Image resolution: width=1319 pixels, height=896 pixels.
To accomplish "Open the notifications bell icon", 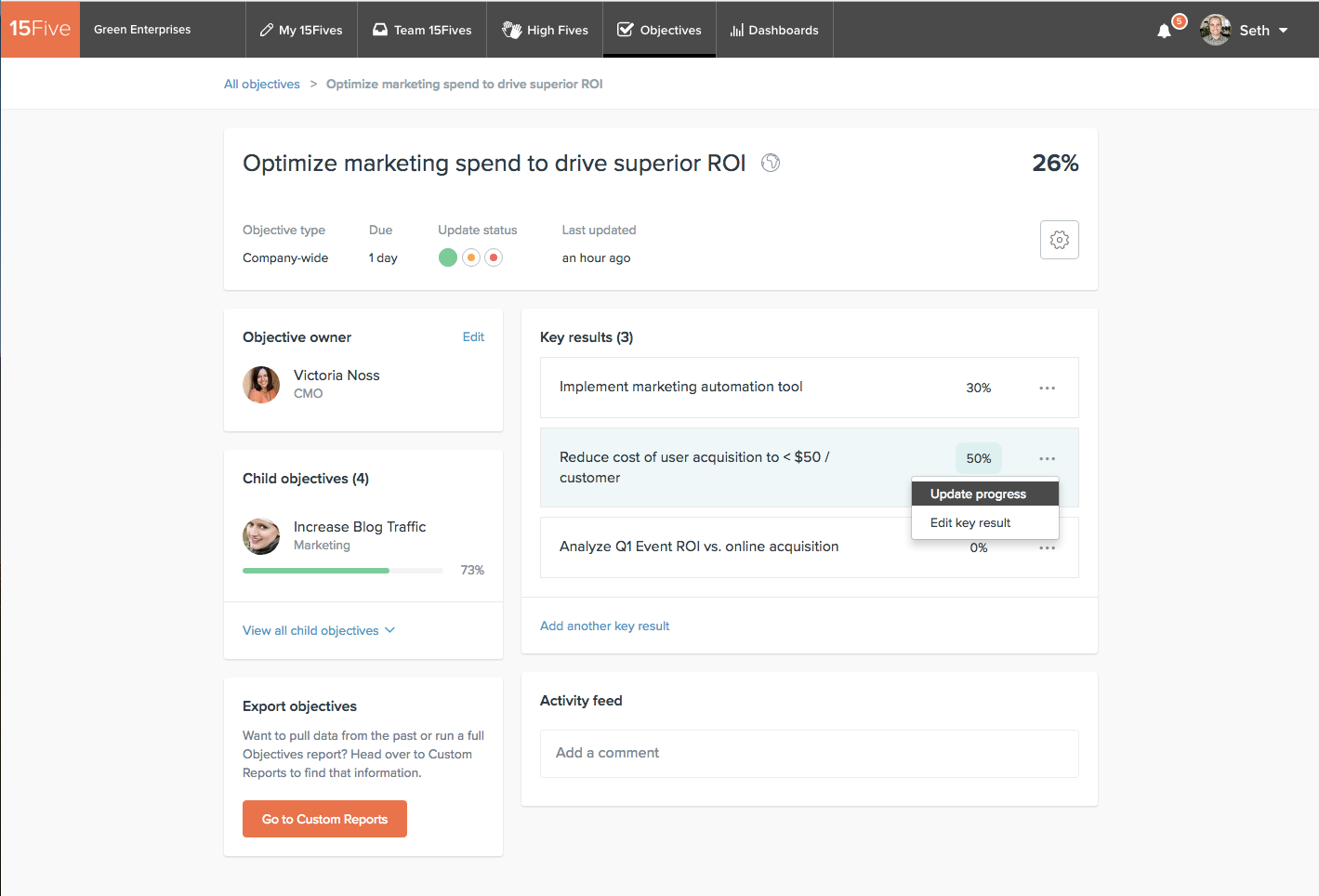I will coord(1164,31).
